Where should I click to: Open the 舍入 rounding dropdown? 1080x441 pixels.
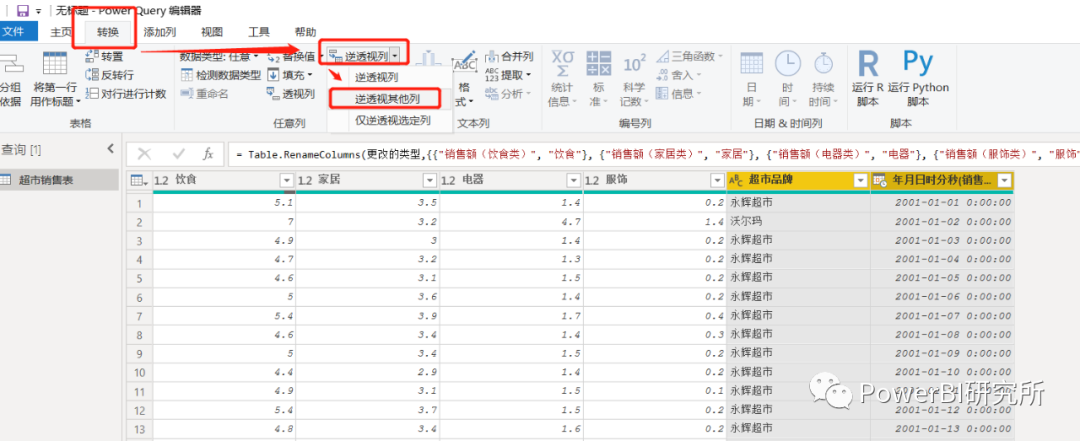point(678,75)
